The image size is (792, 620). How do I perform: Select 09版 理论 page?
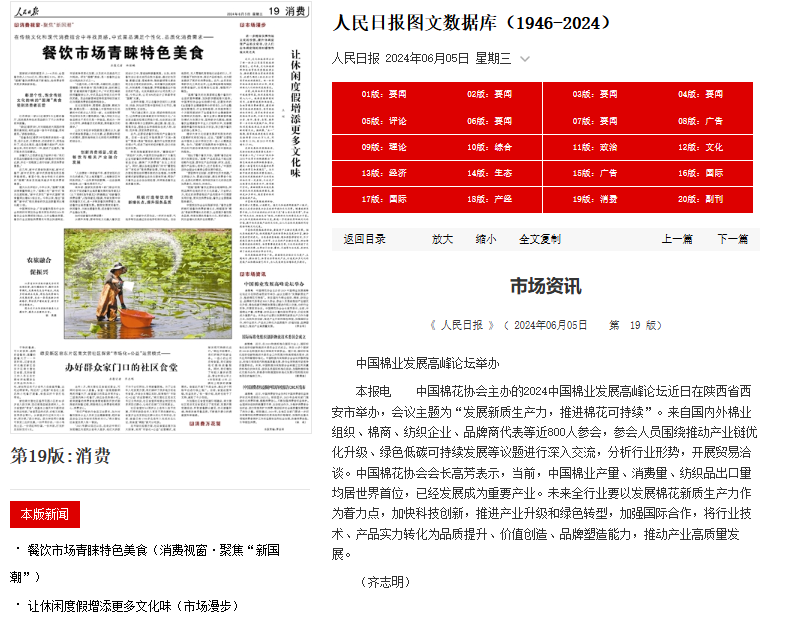[384, 147]
